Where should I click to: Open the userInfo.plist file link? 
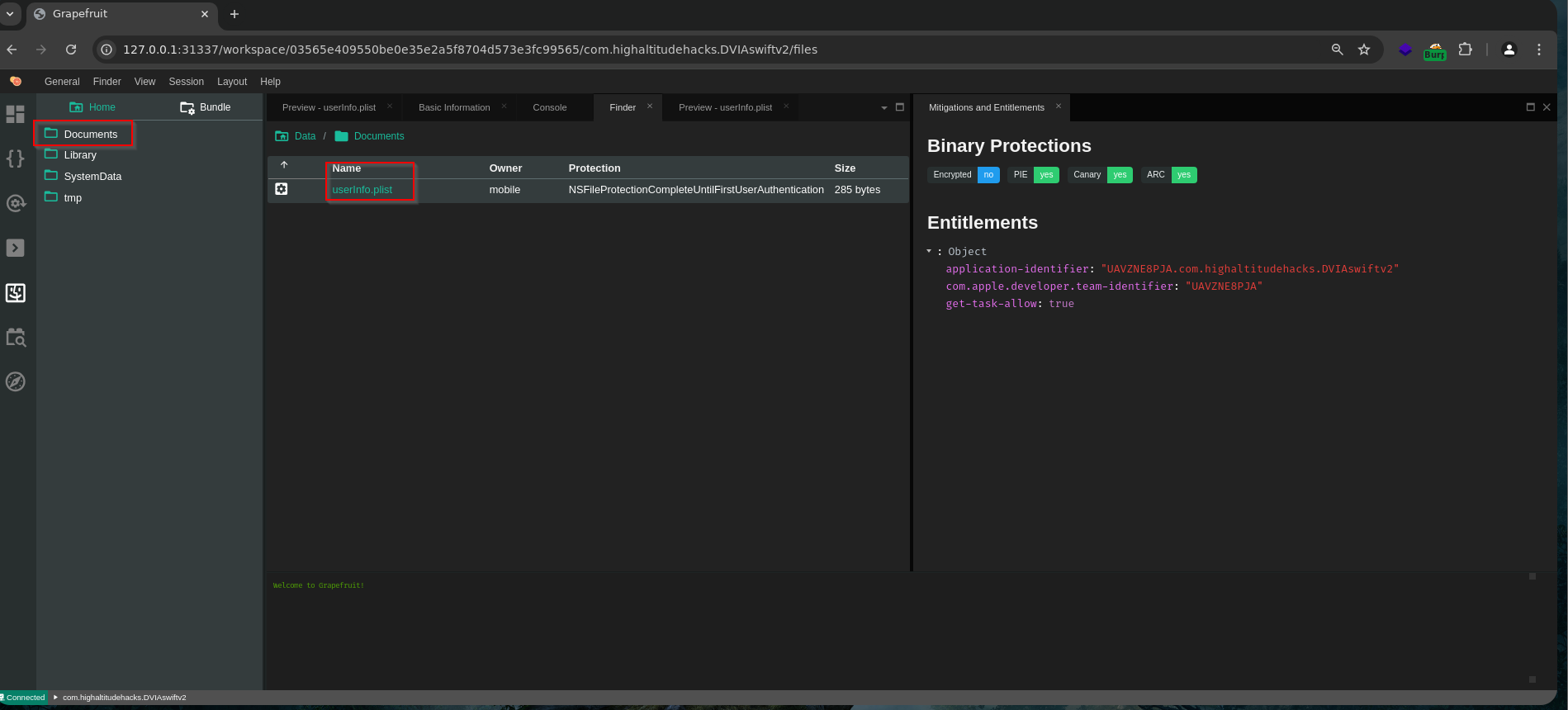[x=362, y=190]
